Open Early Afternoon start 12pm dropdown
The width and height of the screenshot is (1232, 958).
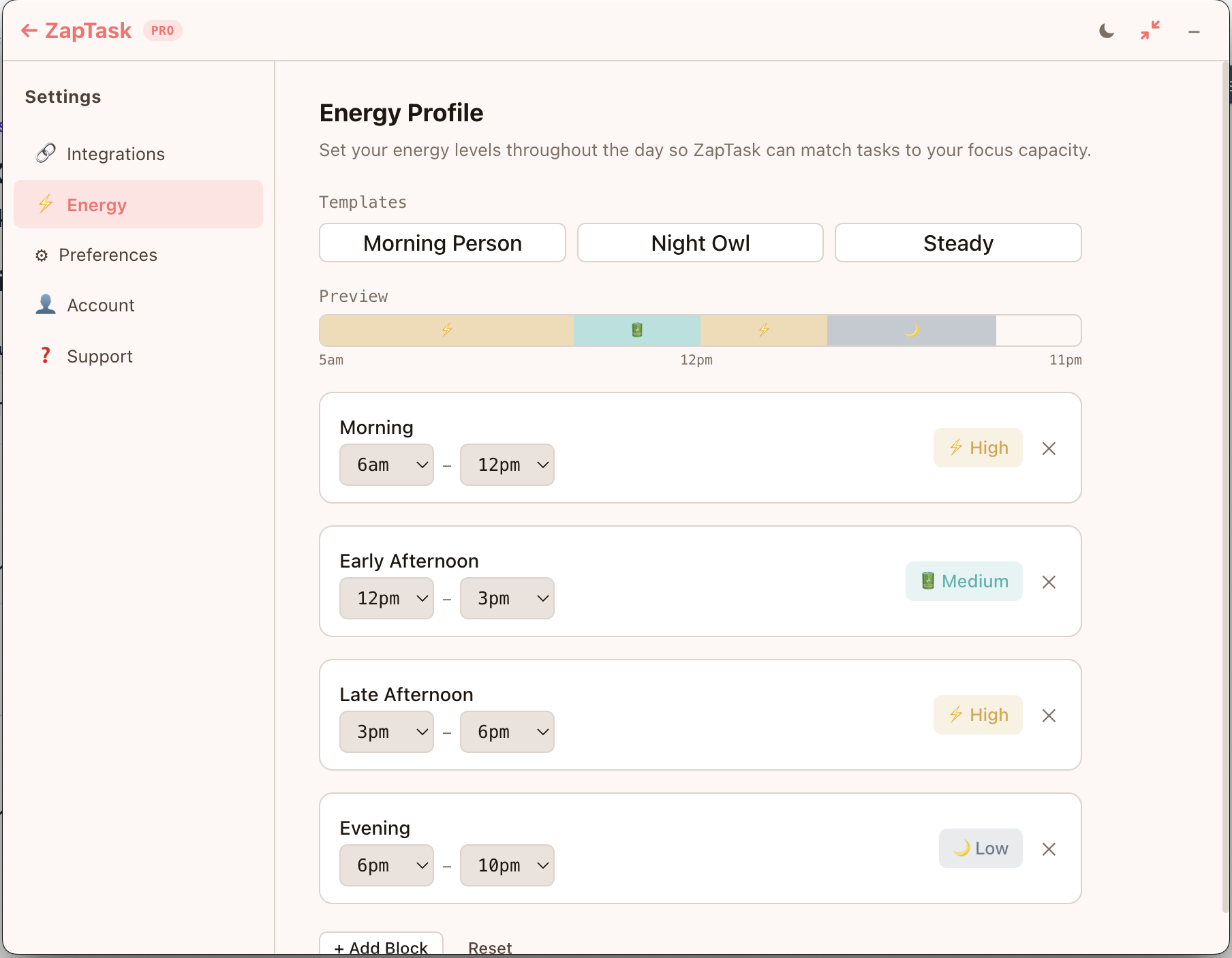click(x=386, y=598)
